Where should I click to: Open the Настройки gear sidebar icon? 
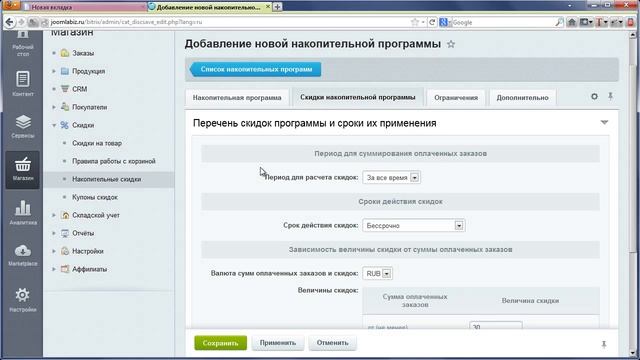tap(22, 300)
